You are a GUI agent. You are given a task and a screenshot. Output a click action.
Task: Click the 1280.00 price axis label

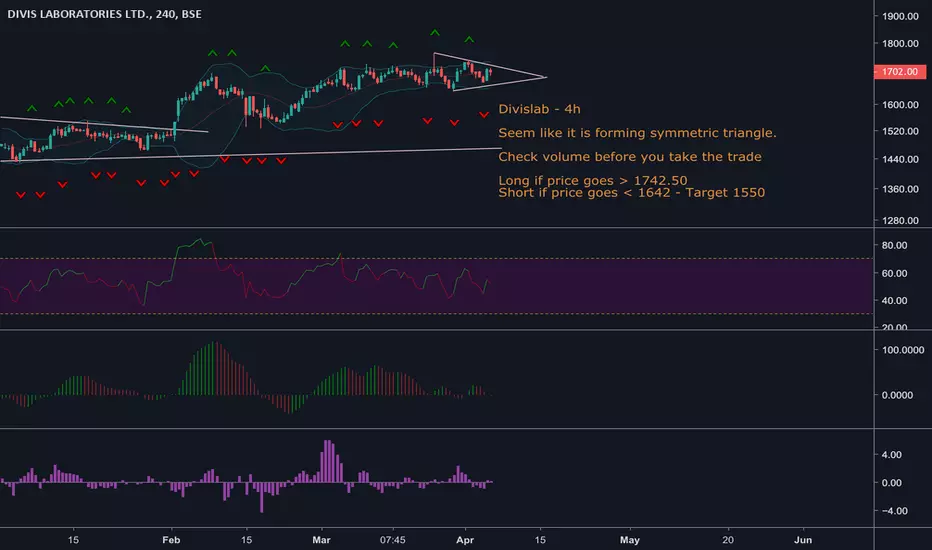(900, 221)
